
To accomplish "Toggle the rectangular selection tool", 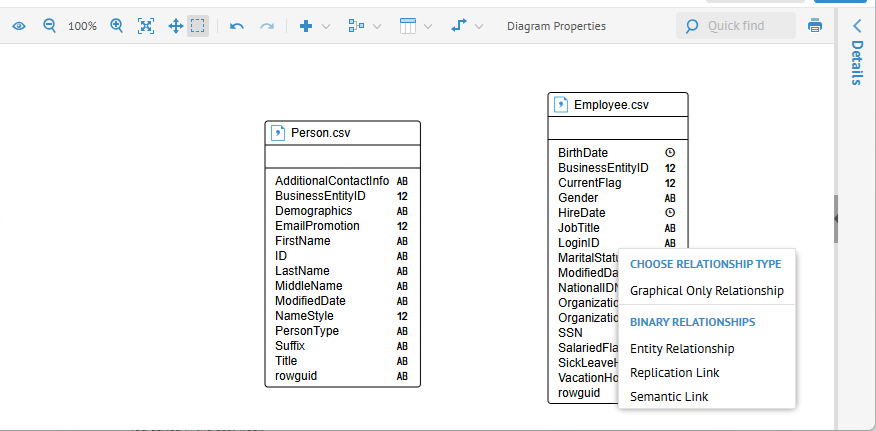I will click(198, 26).
